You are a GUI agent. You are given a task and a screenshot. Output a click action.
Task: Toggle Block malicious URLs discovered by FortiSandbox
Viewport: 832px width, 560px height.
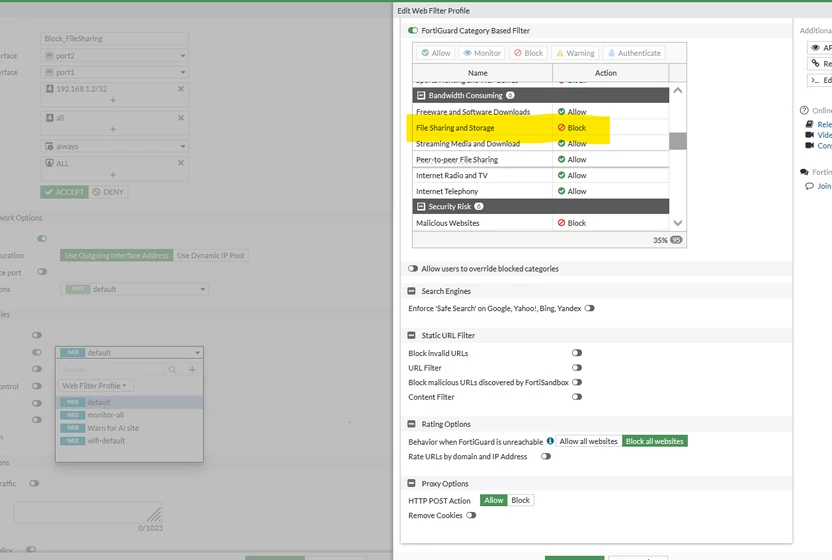click(x=577, y=382)
